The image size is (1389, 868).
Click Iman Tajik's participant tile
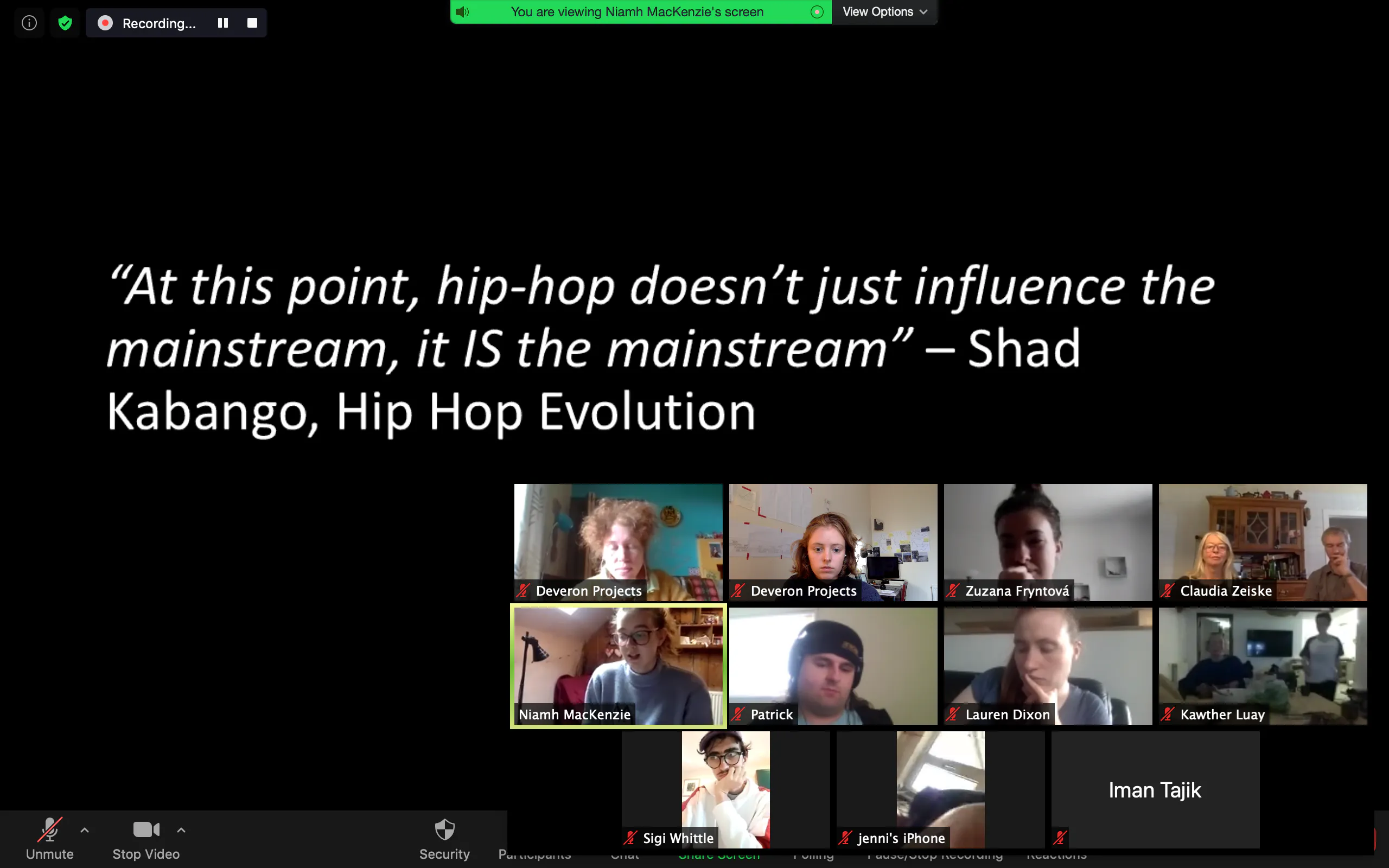[x=1155, y=789]
